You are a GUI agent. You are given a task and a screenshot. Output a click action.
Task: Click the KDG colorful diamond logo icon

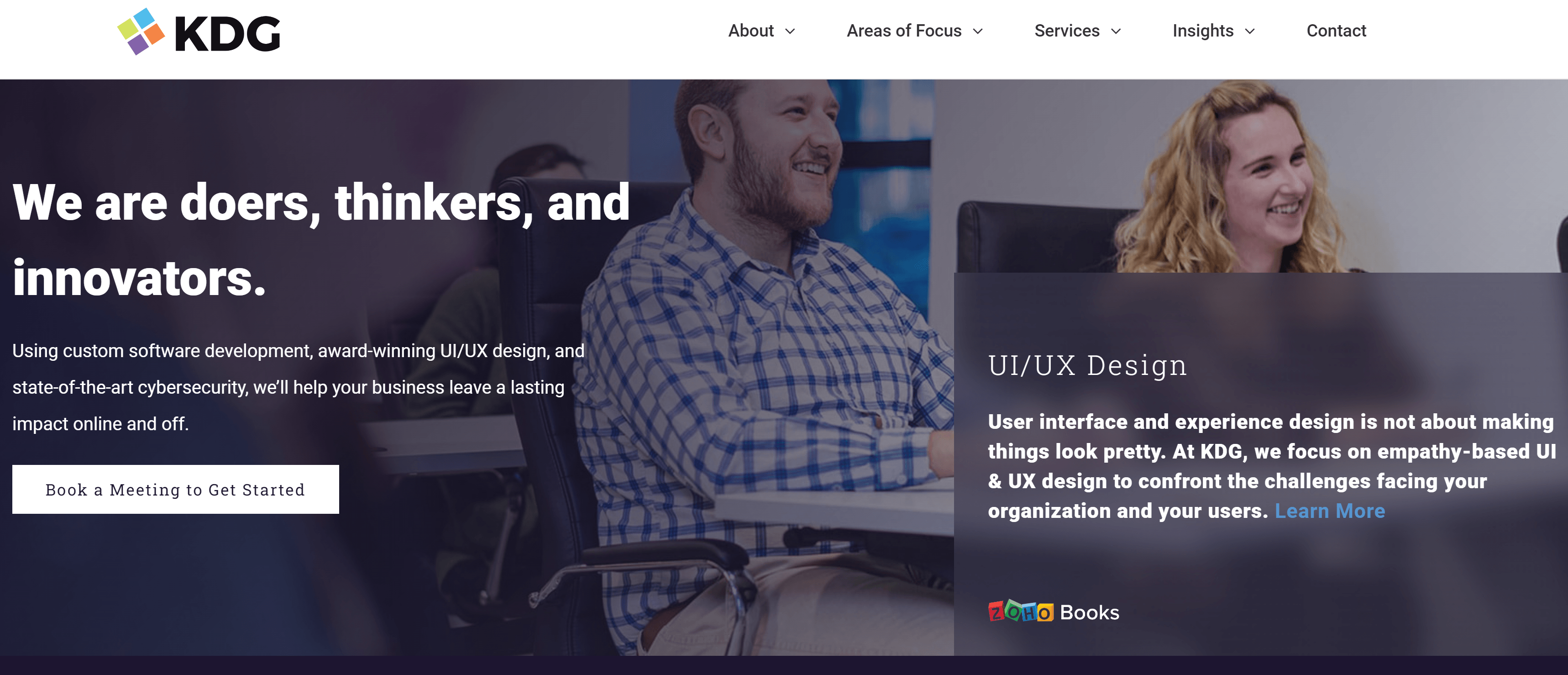click(x=141, y=31)
